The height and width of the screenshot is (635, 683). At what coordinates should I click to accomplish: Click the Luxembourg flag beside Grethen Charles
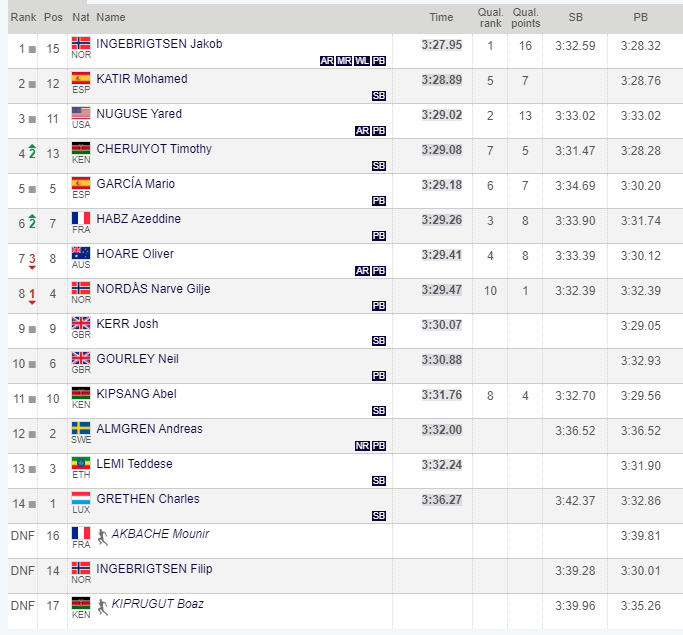click(x=81, y=498)
